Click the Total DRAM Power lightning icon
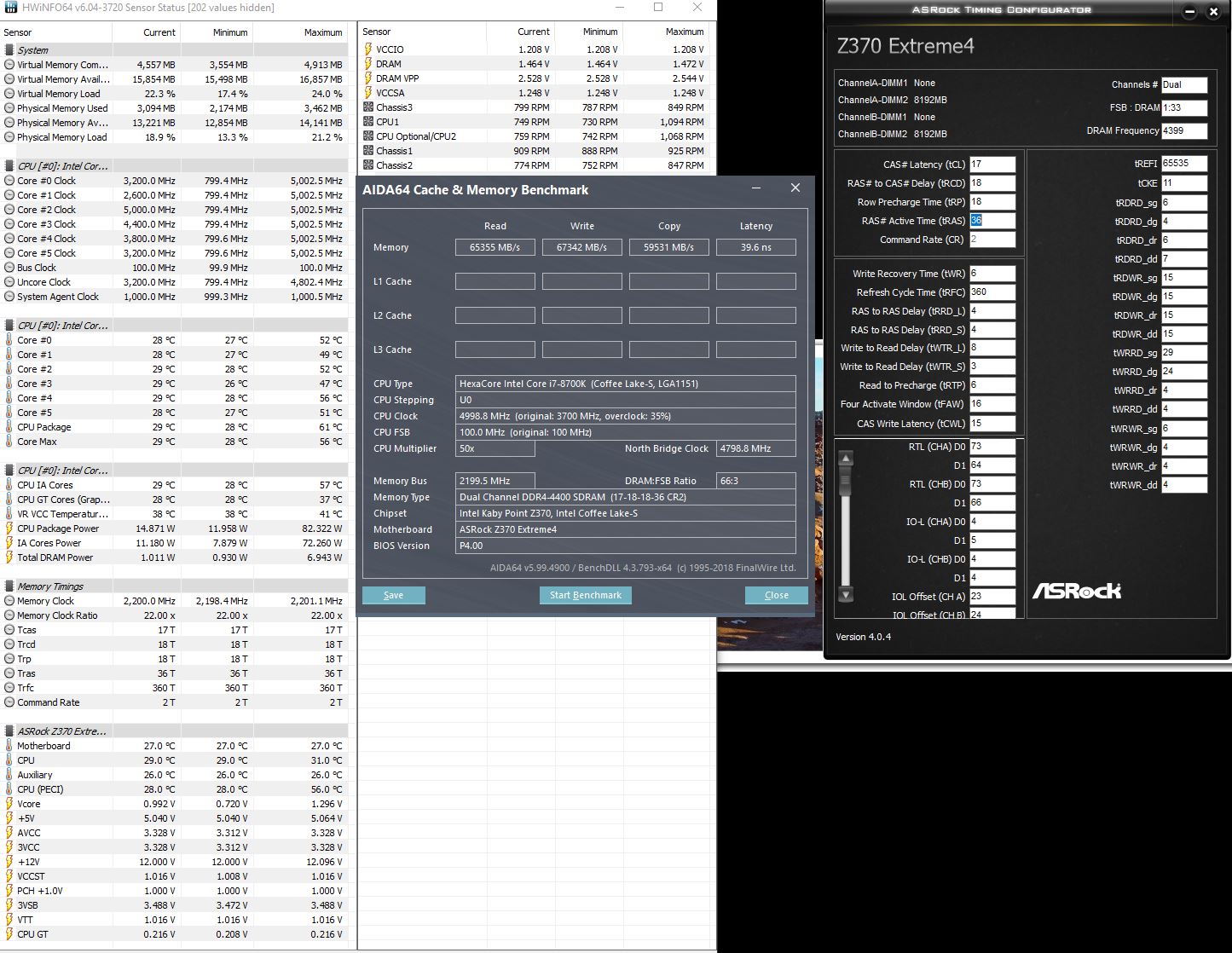Viewport: 1232px width, 953px height. 9,557
